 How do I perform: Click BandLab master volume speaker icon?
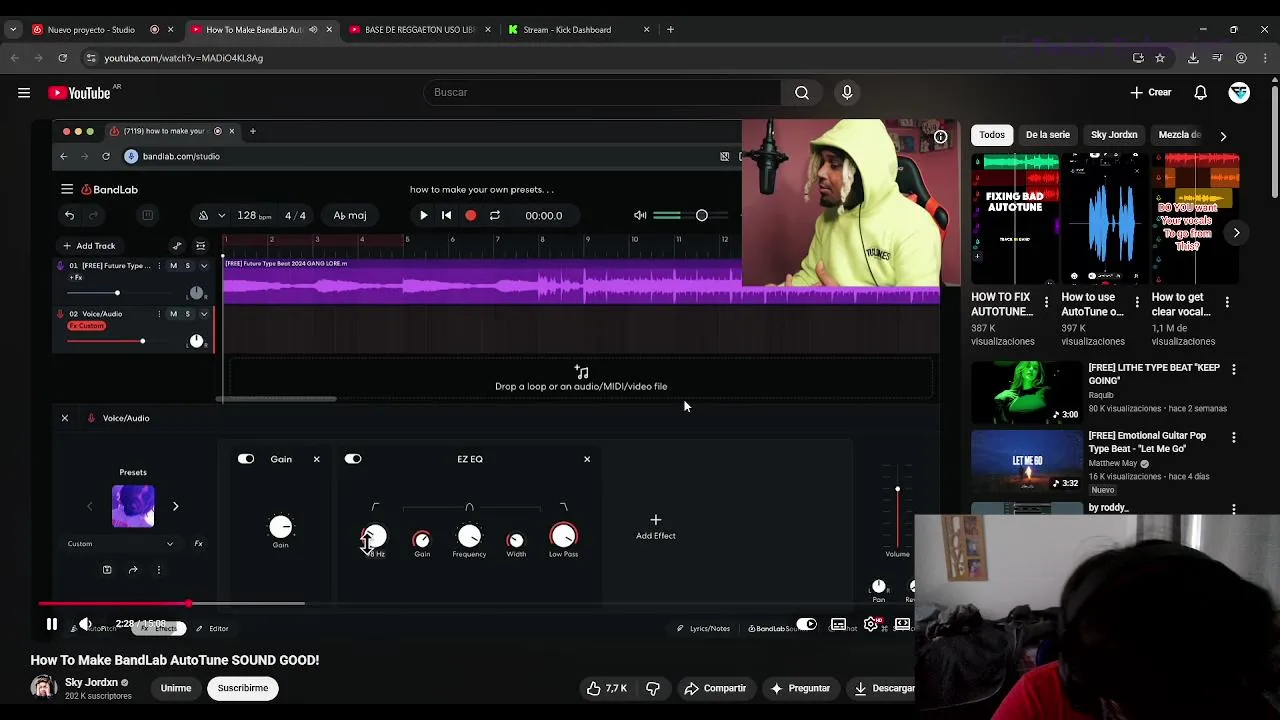click(x=640, y=215)
